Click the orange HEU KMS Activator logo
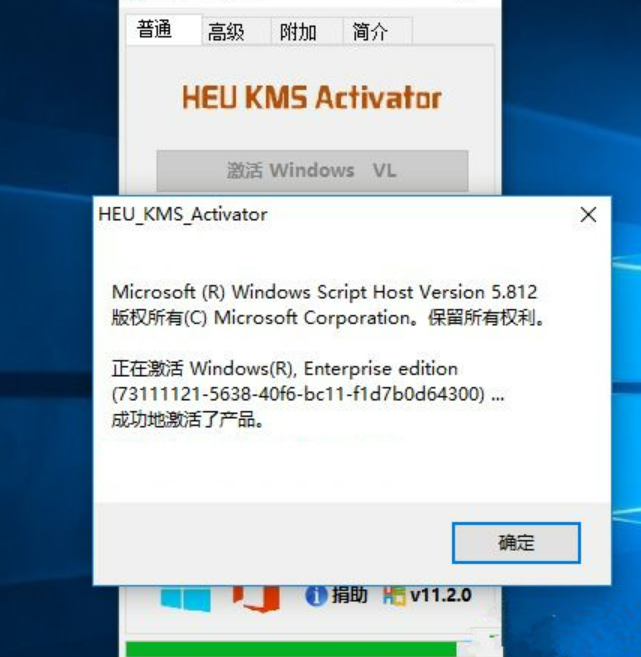 click(x=312, y=97)
